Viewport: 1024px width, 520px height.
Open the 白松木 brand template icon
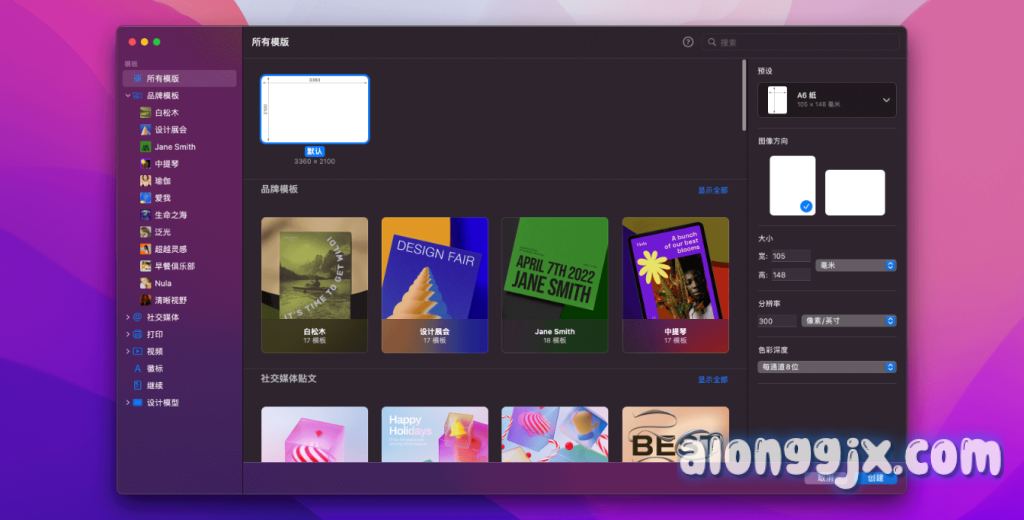click(146, 112)
